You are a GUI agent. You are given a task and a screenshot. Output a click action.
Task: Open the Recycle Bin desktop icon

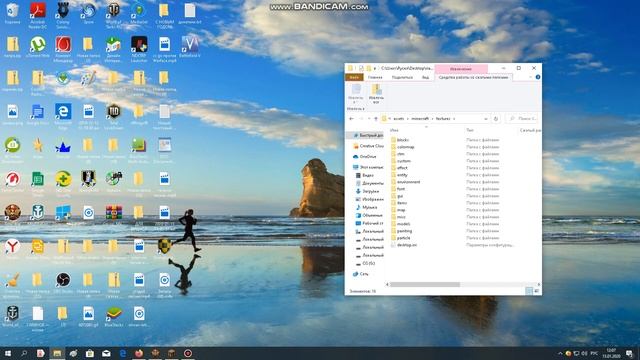13,13
